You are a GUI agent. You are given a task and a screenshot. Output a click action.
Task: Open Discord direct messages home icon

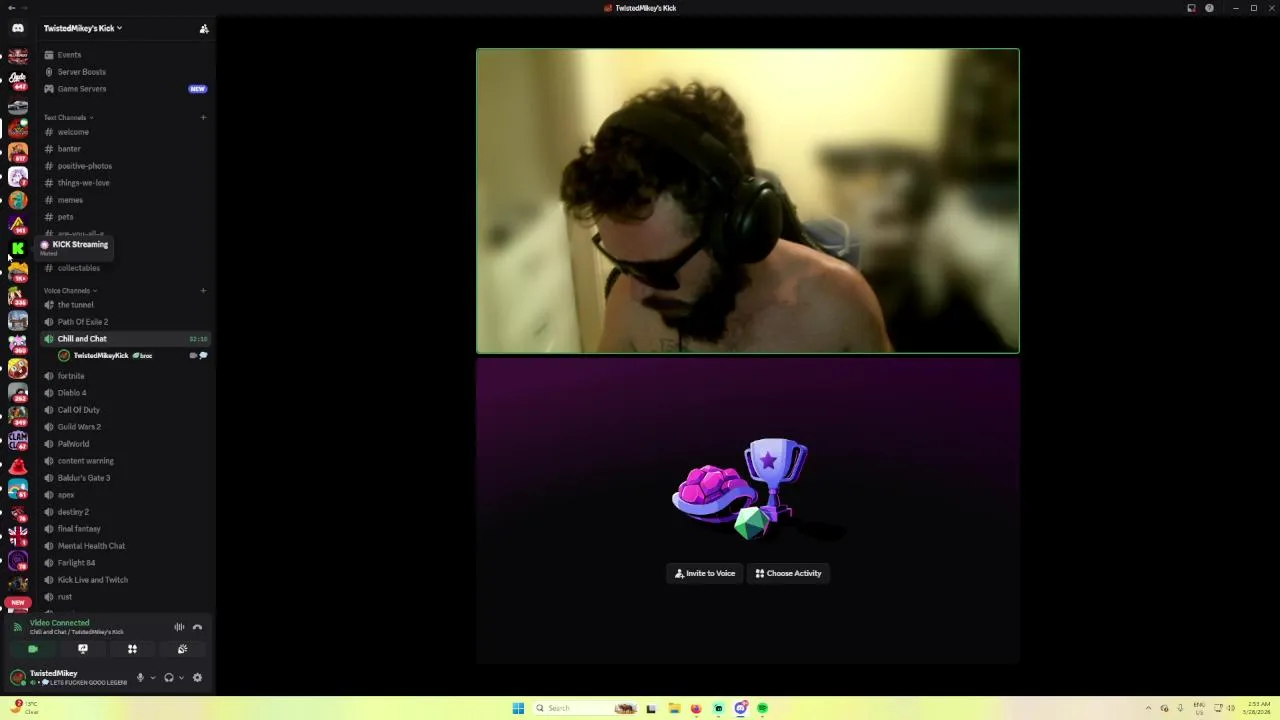[18, 28]
